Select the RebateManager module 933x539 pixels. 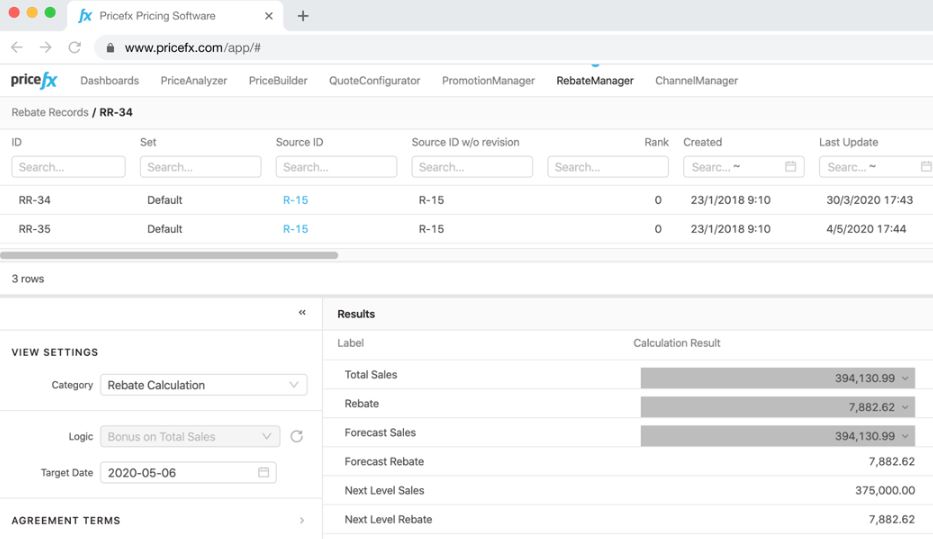point(595,80)
